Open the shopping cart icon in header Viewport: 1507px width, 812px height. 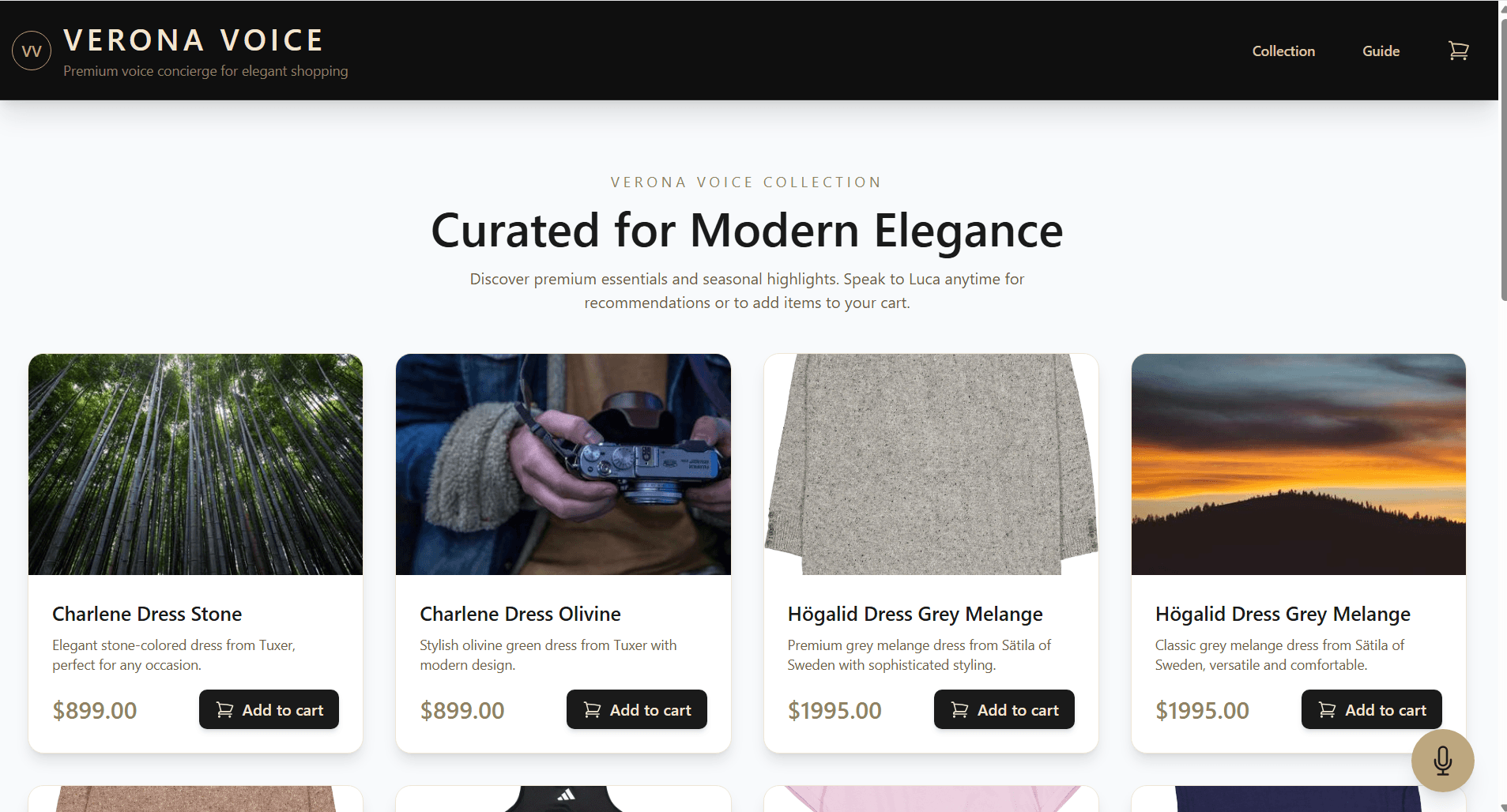pos(1458,51)
